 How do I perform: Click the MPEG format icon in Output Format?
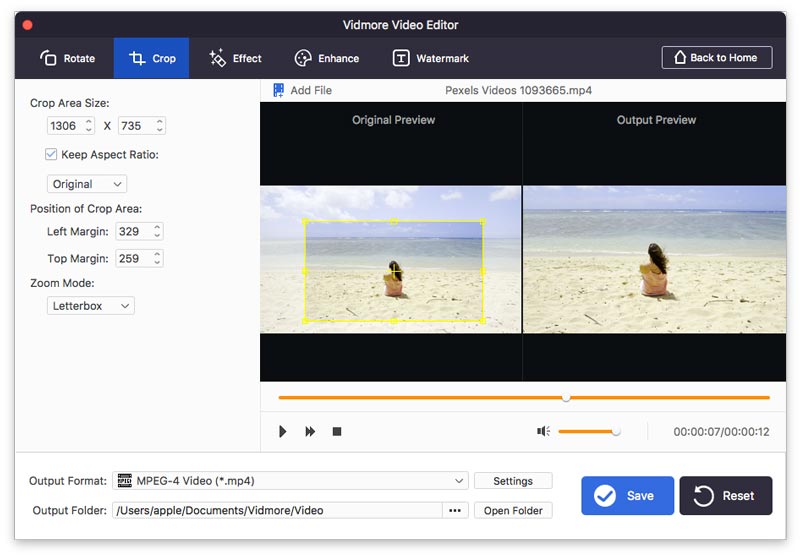pyautogui.click(x=124, y=480)
